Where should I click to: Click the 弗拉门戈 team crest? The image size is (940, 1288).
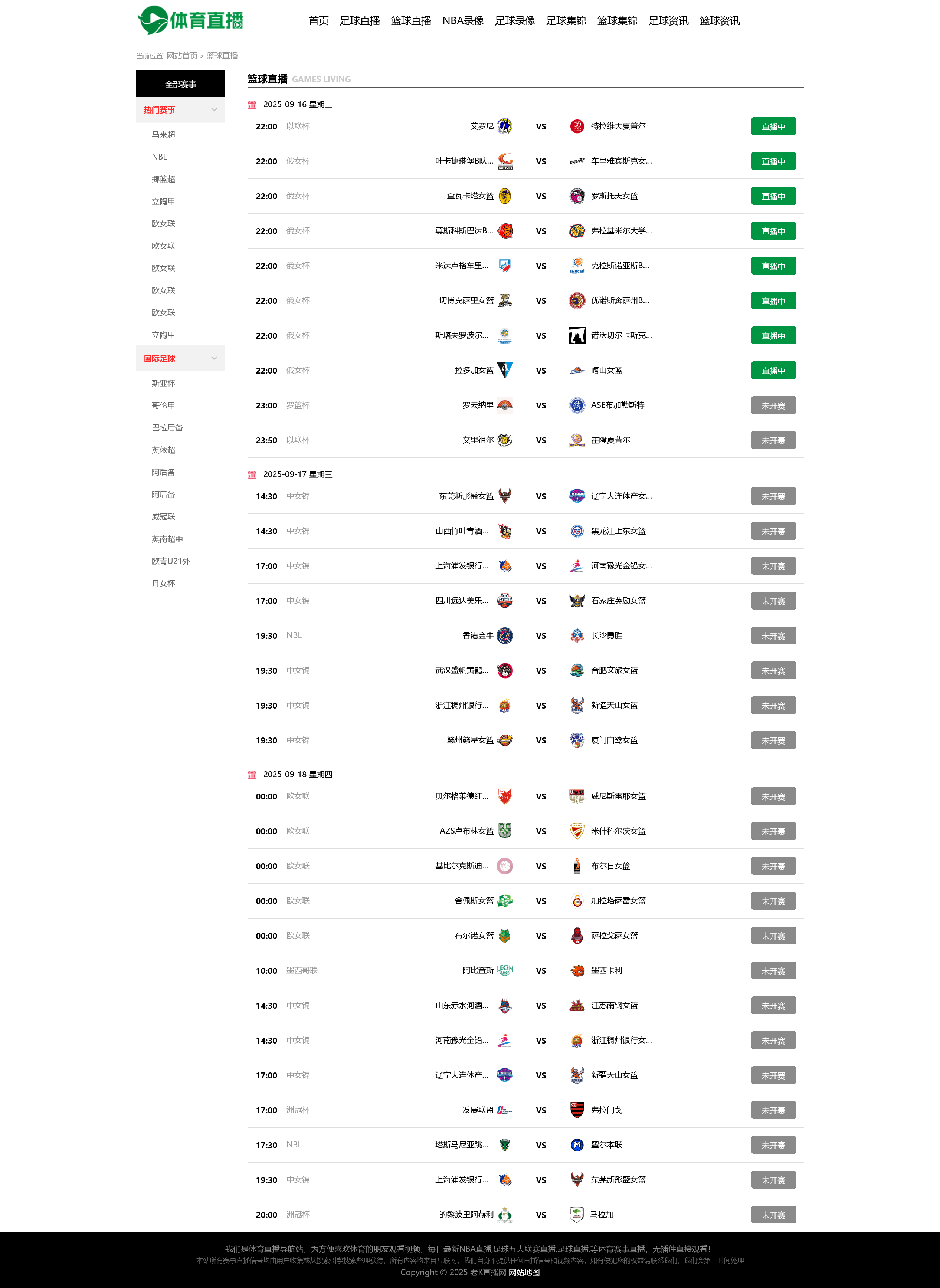pos(577,1110)
